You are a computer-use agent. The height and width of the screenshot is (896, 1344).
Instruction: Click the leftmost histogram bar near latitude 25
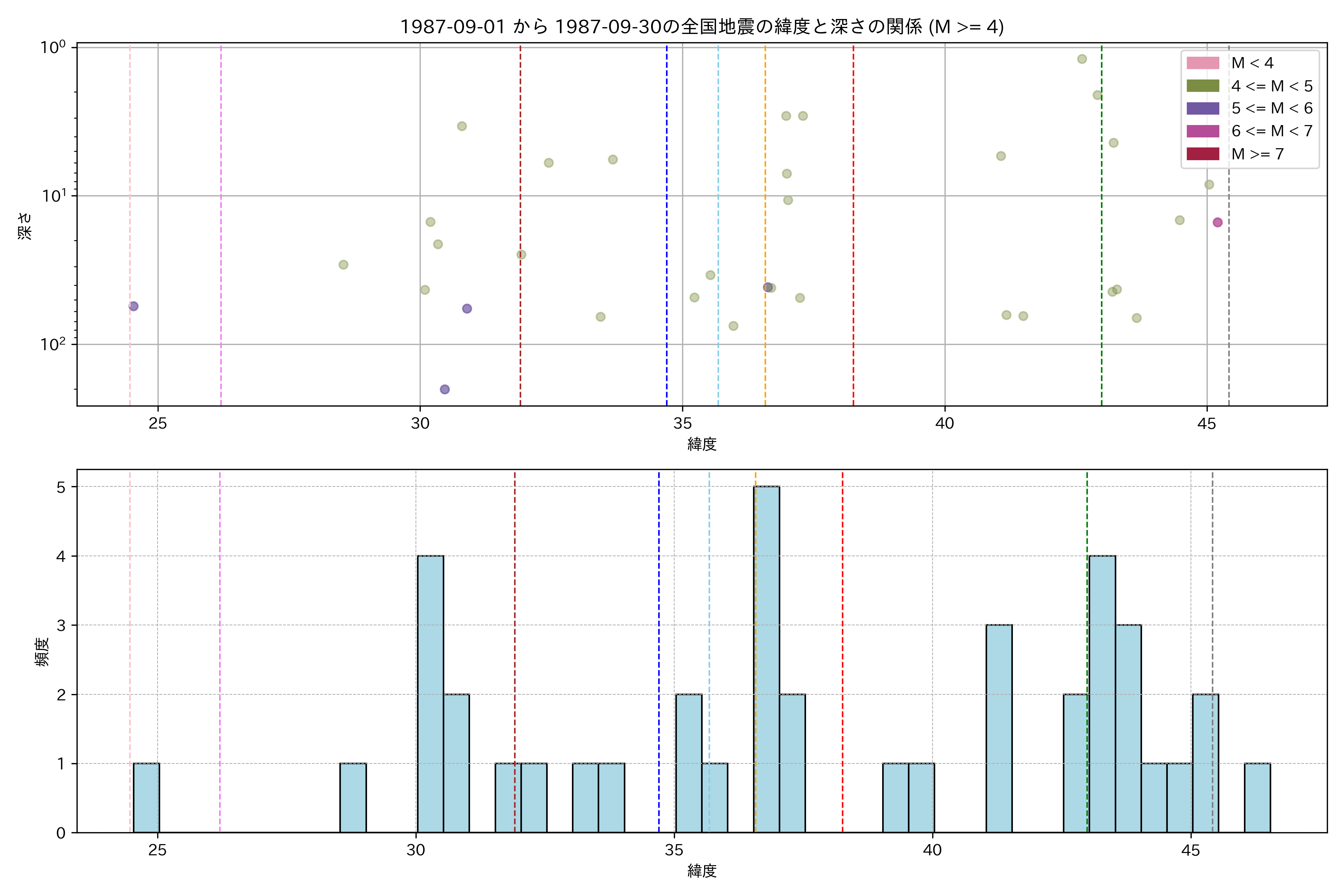(x=146, y=798)
